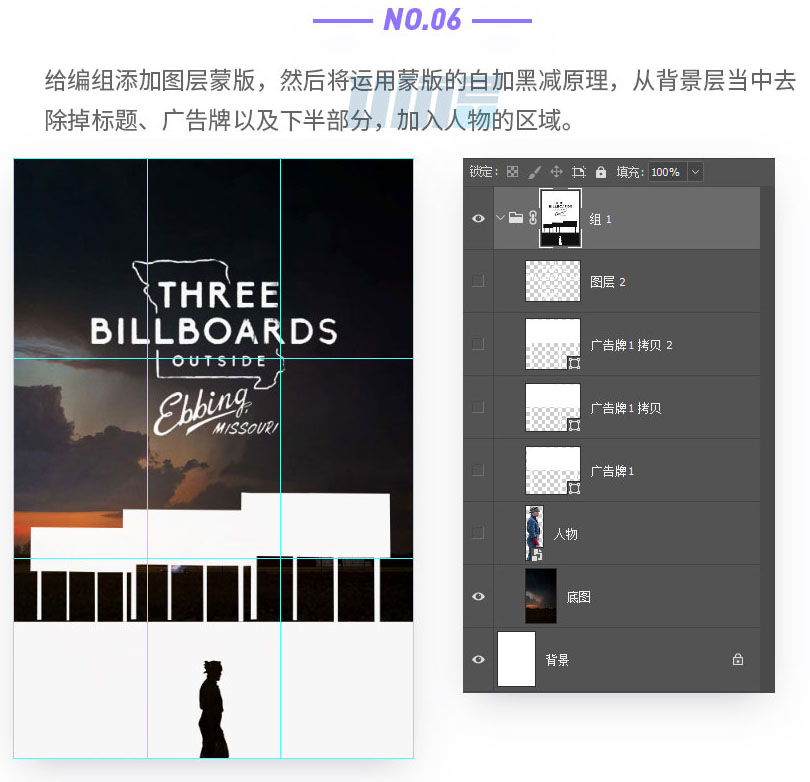The image size is (810, 782).
Task: Click the Ebbing Missouri script text
Action: (216, 411)
